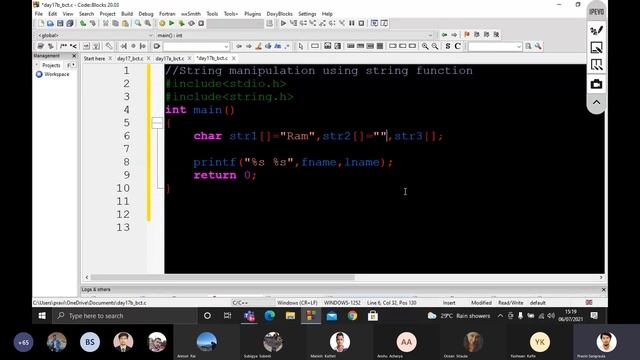Switch to the day17a_bct.c tab
The height and width of the screenshot is (360, 640).
pos(169,59)
